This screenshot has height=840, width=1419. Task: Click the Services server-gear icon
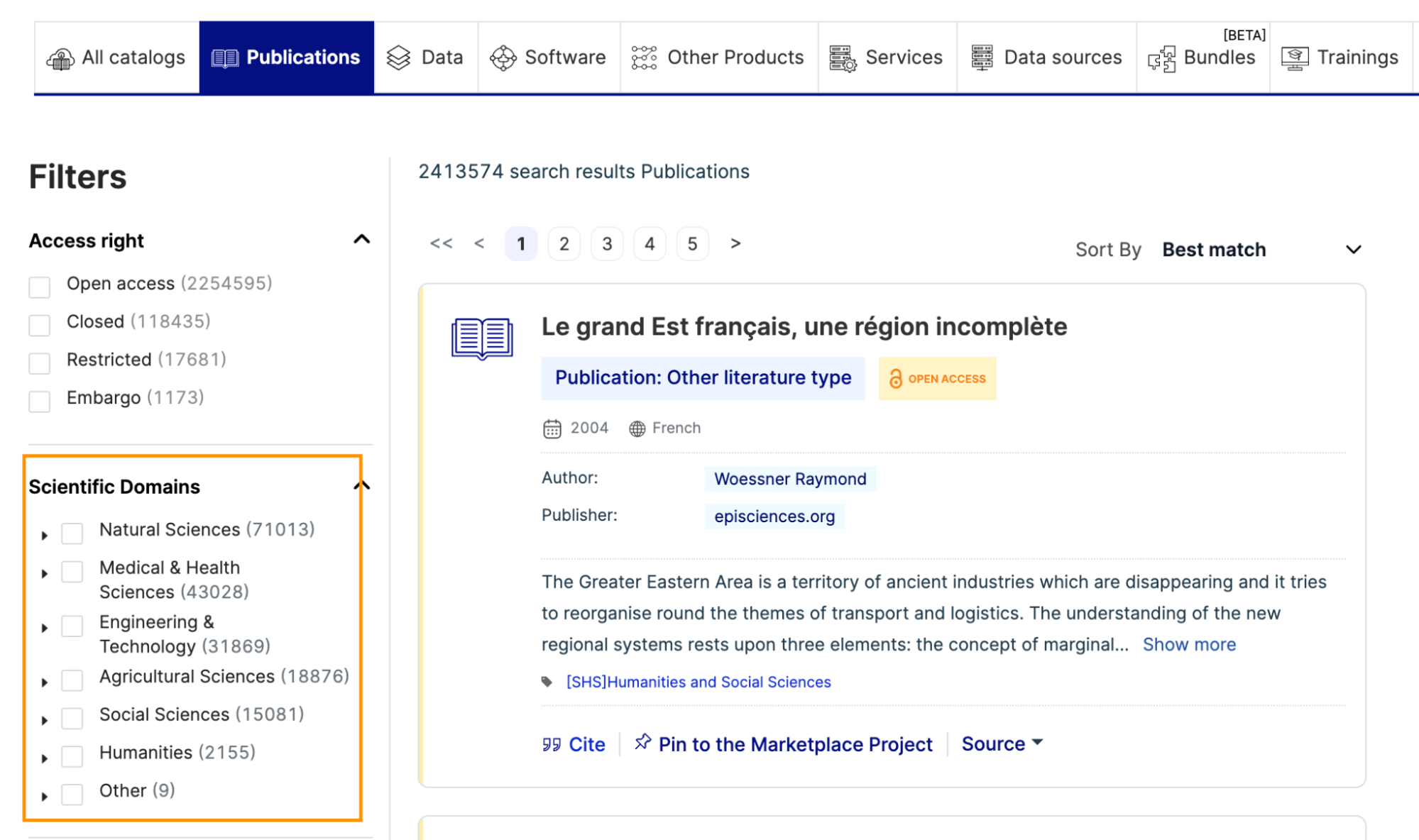click(x=843, y=58)
